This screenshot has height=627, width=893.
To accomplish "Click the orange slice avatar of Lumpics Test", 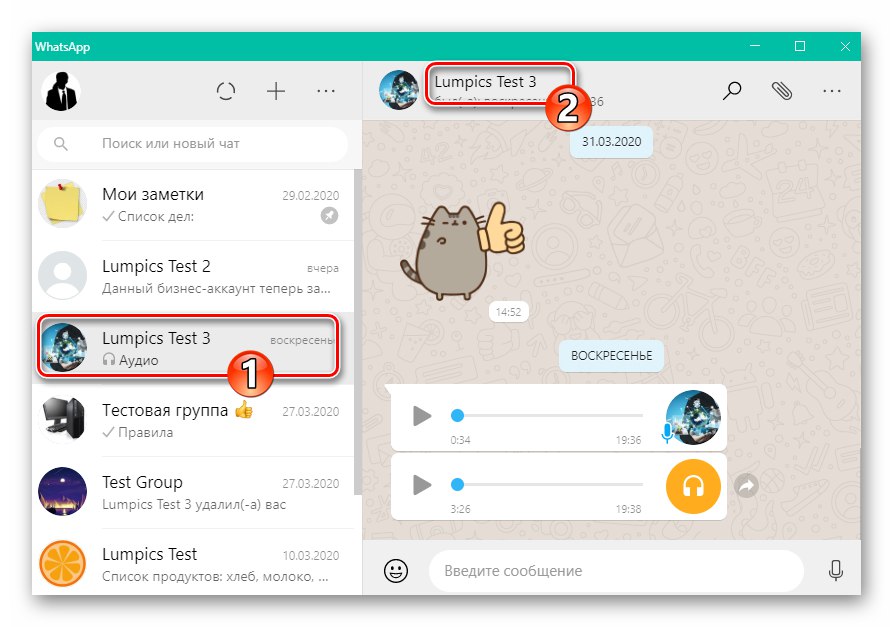I will pyautogui.click(x=62, y=563).
